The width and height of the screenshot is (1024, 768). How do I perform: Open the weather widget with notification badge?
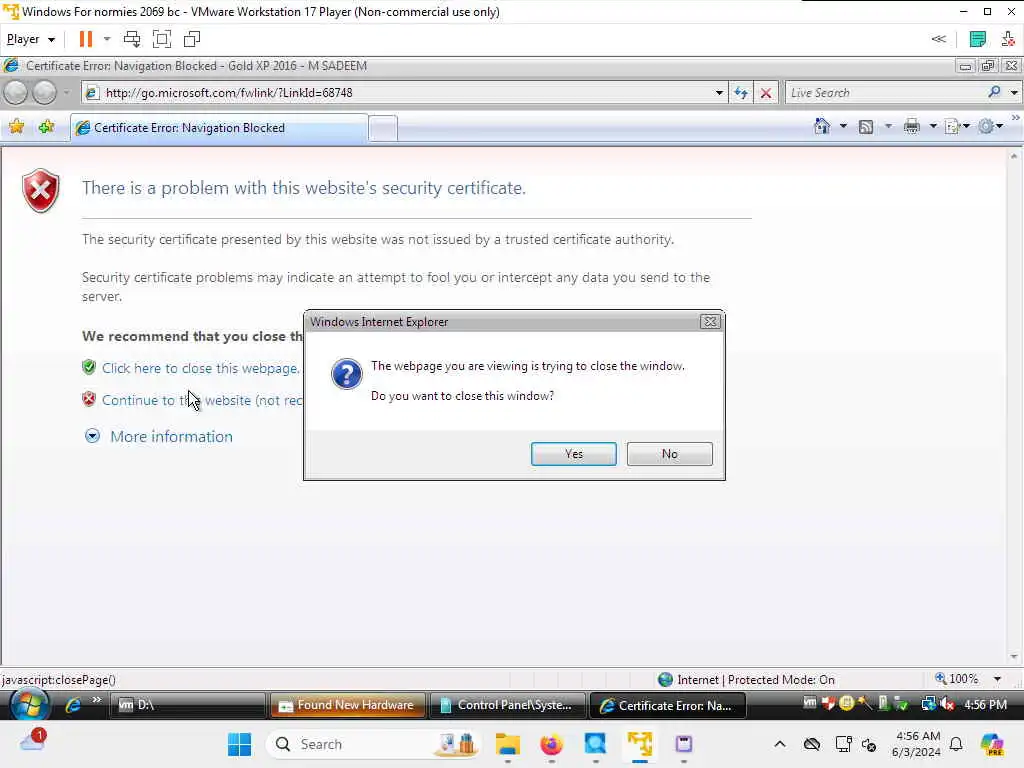[x=33, y=741]
